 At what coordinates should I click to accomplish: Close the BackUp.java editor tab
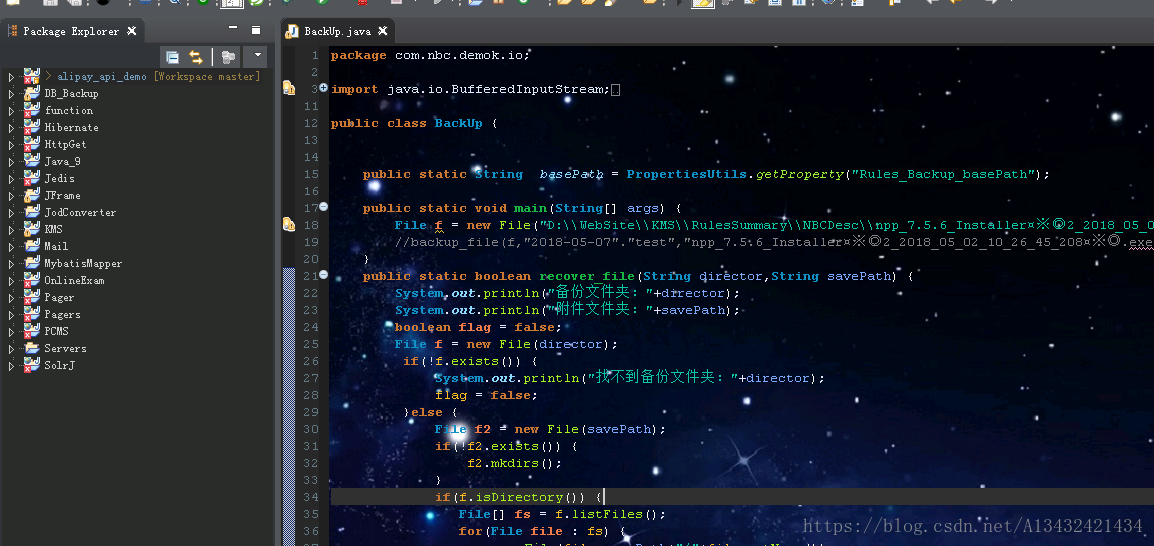(x=382, y=32)
